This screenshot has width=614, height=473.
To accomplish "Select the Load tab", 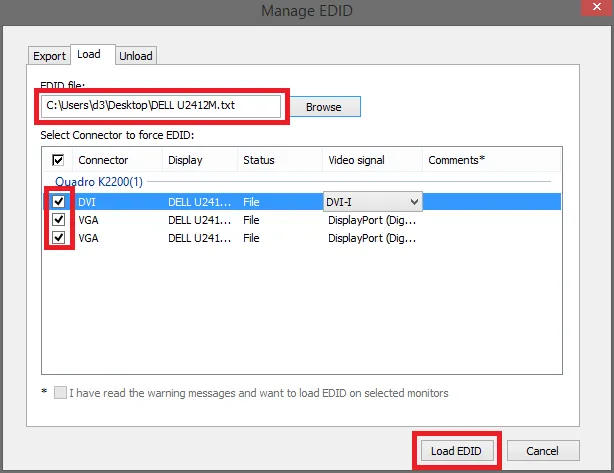I will [89, 55].
